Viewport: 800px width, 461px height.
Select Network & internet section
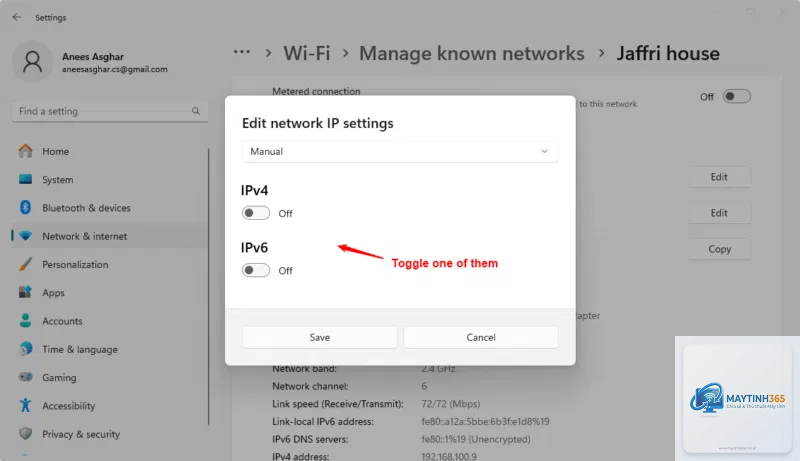click(110, 236)
